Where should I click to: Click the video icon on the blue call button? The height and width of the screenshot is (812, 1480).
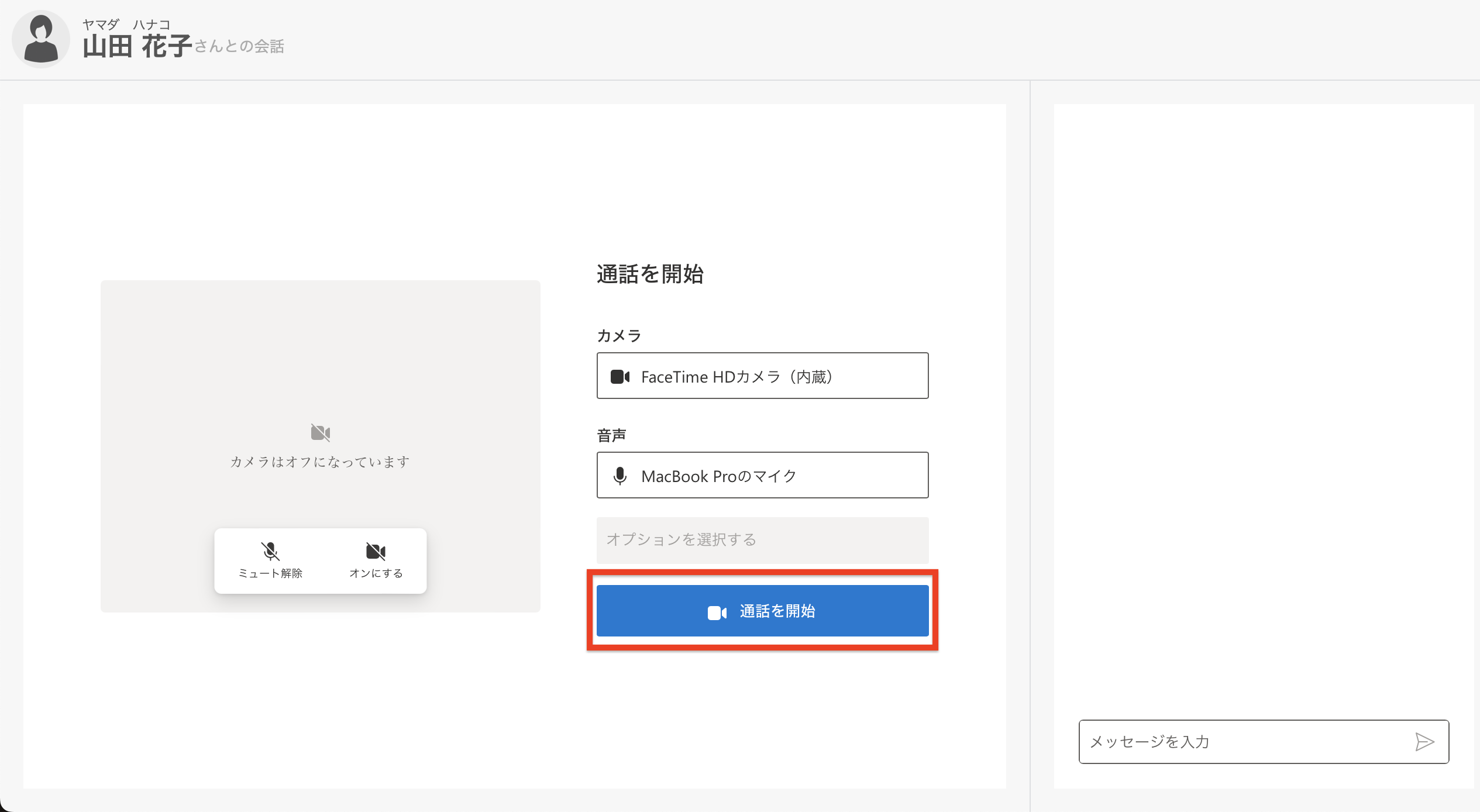tap(717, 613)
